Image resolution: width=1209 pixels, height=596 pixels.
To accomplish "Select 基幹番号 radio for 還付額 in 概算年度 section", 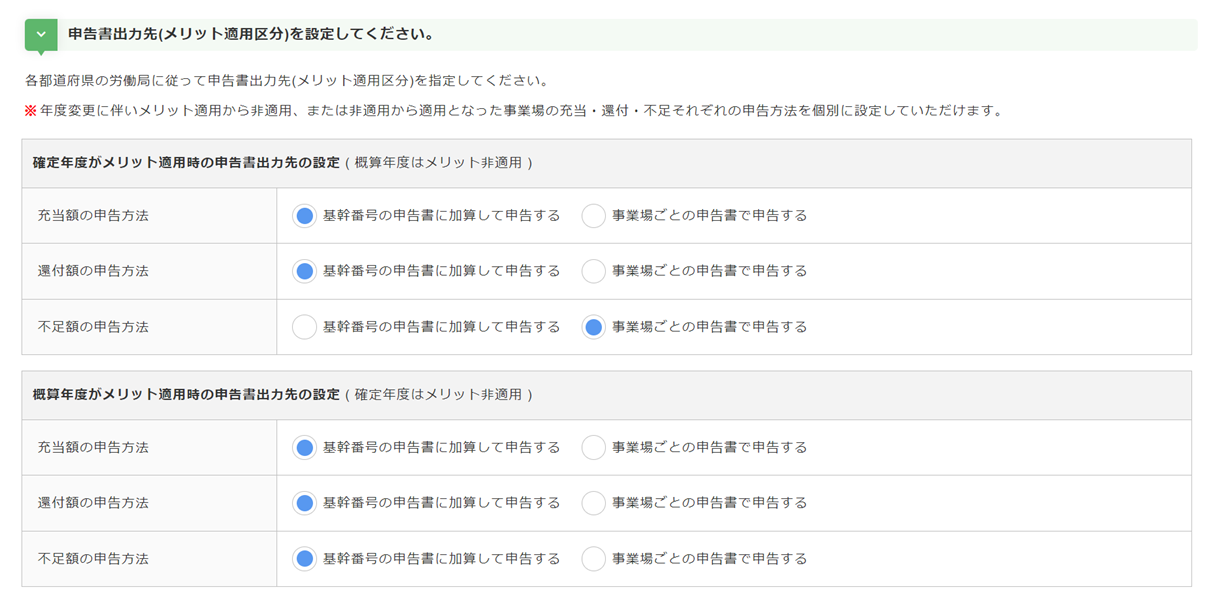I will click(x=305, y=503).
